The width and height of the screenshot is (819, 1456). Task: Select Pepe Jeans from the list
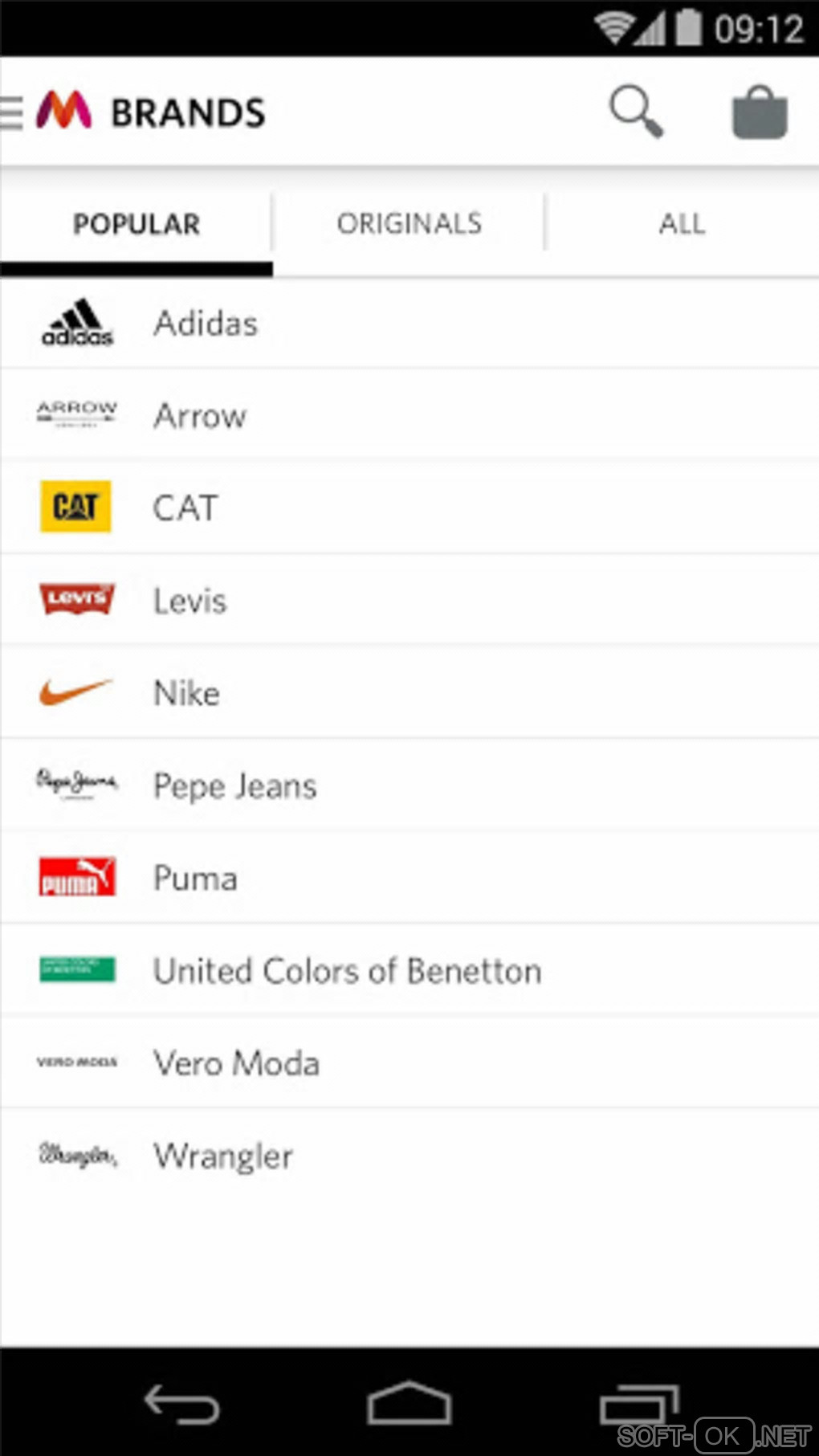pyautogui.click(x=235, y=785)
